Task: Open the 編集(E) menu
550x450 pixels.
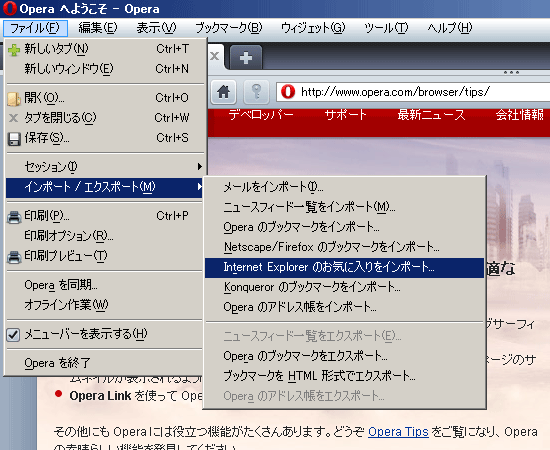Action: (x=98, y=28)
